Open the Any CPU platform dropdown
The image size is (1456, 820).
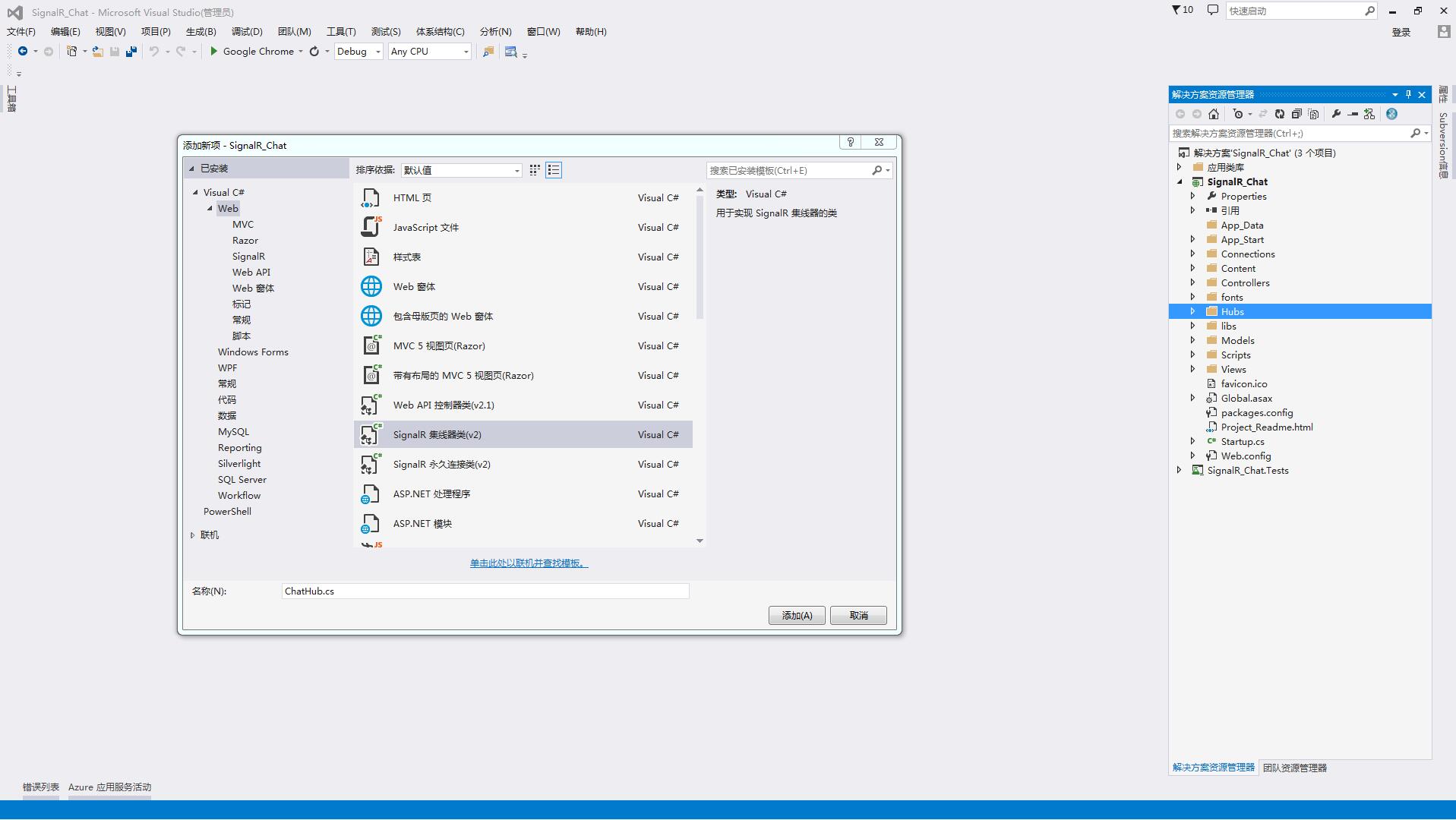pos(430,52)
